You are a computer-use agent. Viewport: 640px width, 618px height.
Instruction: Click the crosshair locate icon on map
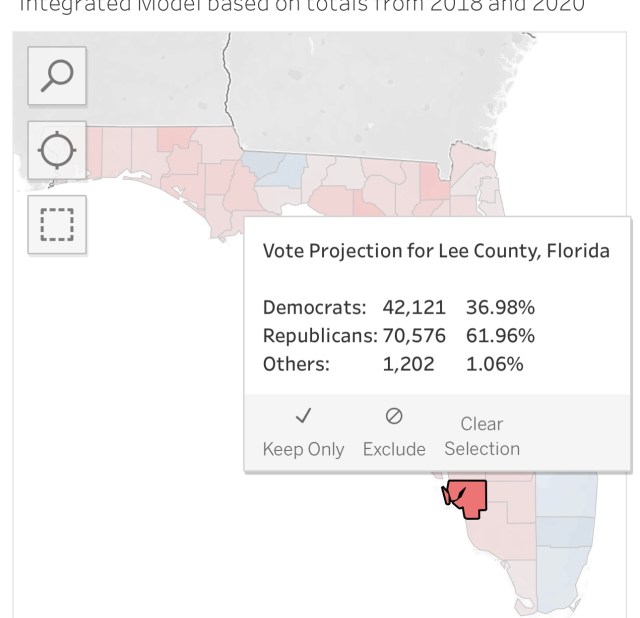click(56, 151)
